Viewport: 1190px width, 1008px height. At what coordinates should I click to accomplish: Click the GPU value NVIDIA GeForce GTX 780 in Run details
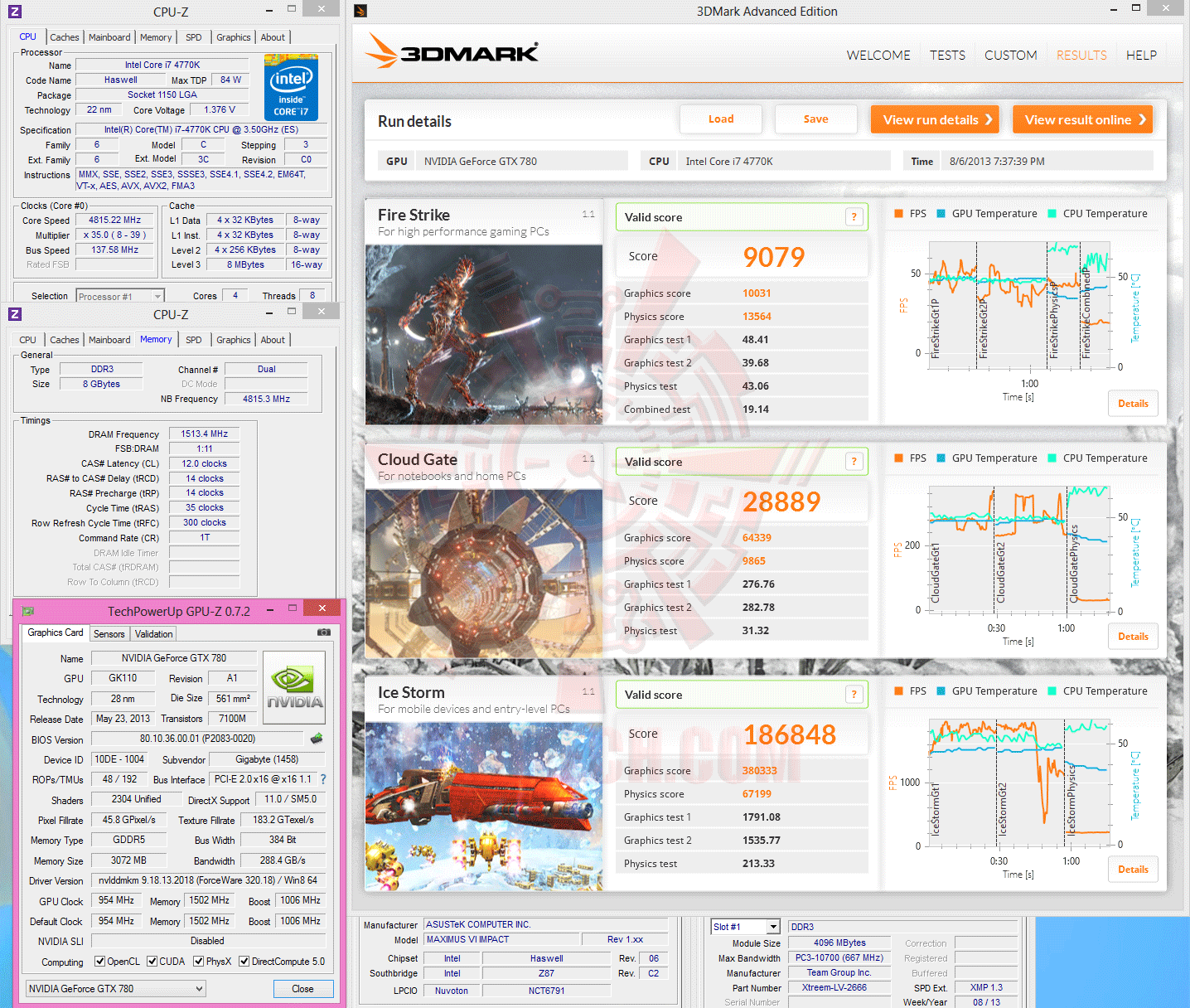click(x=481, y=162)
